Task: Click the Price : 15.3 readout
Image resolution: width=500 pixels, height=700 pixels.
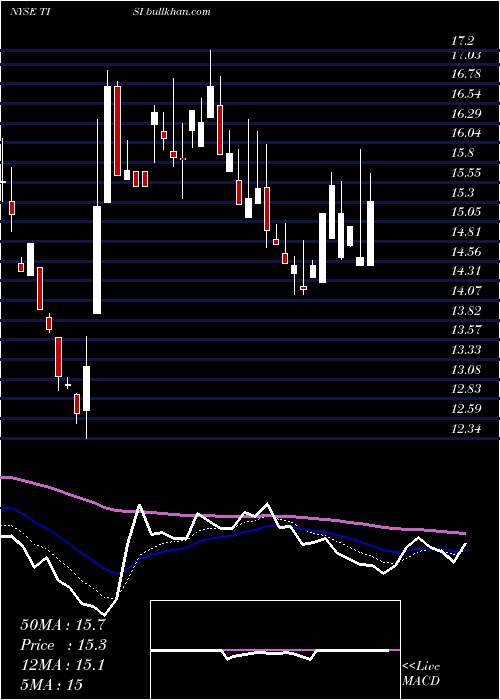Action: tap(63, 645)
